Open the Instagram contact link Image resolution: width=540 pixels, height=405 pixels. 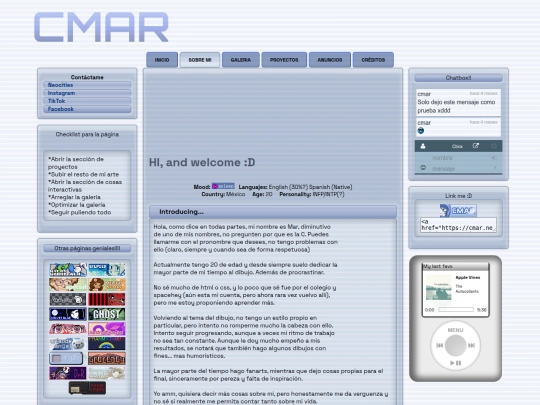click(87, 93)
